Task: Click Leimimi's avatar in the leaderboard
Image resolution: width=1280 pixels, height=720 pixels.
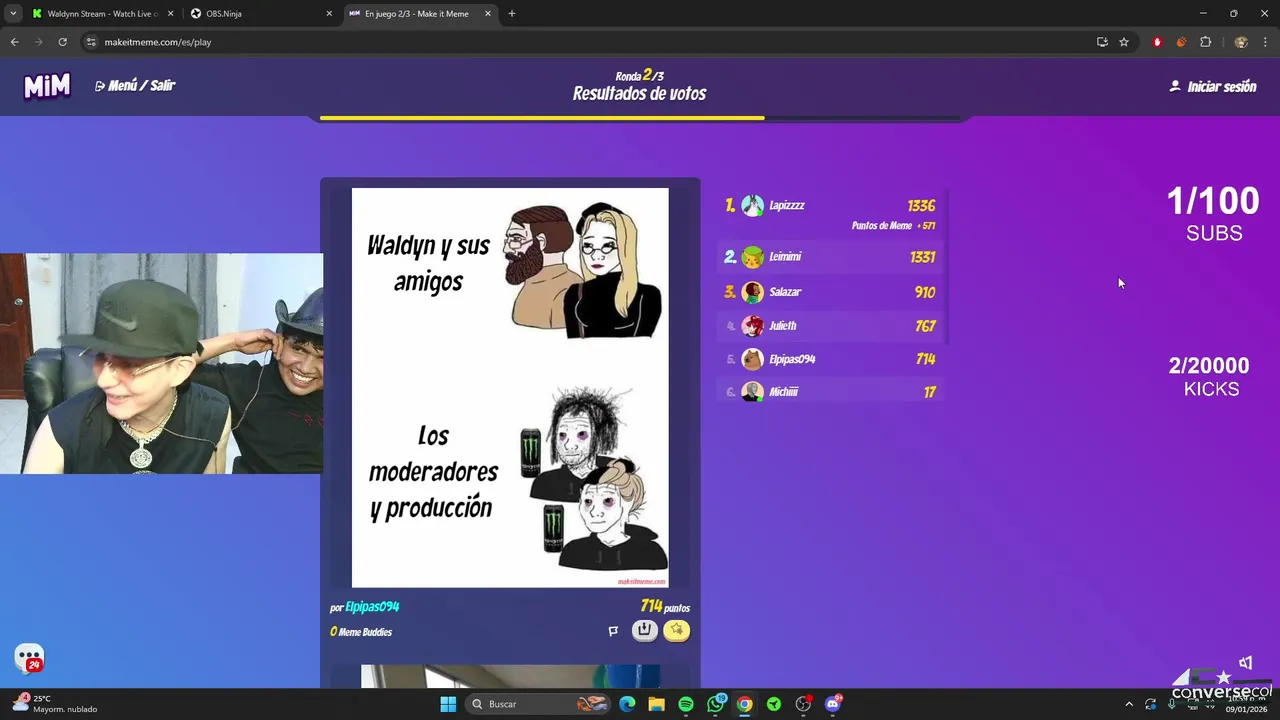Action: pos(753,257)
